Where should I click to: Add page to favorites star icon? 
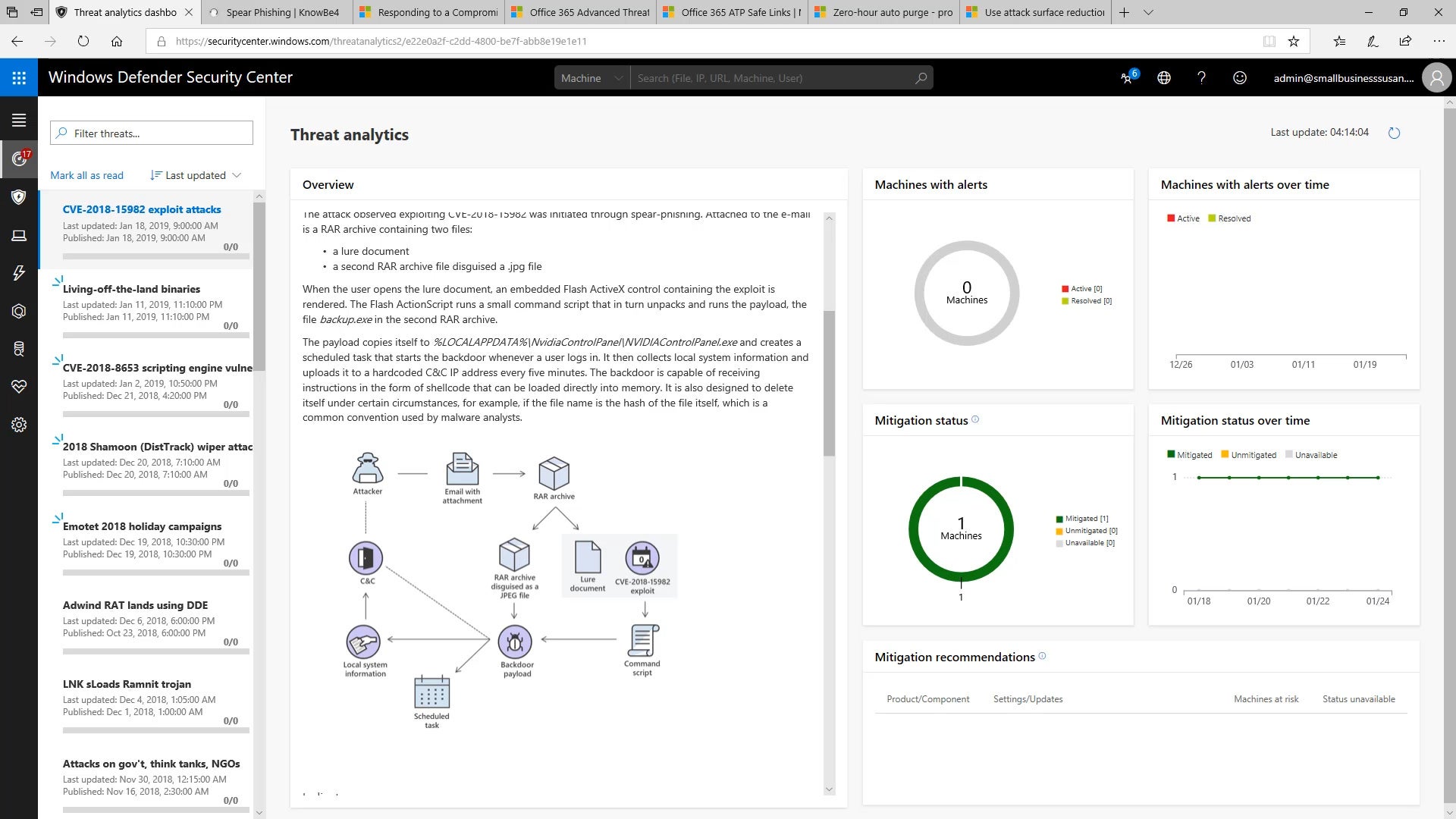click(x=1294, y=41)
